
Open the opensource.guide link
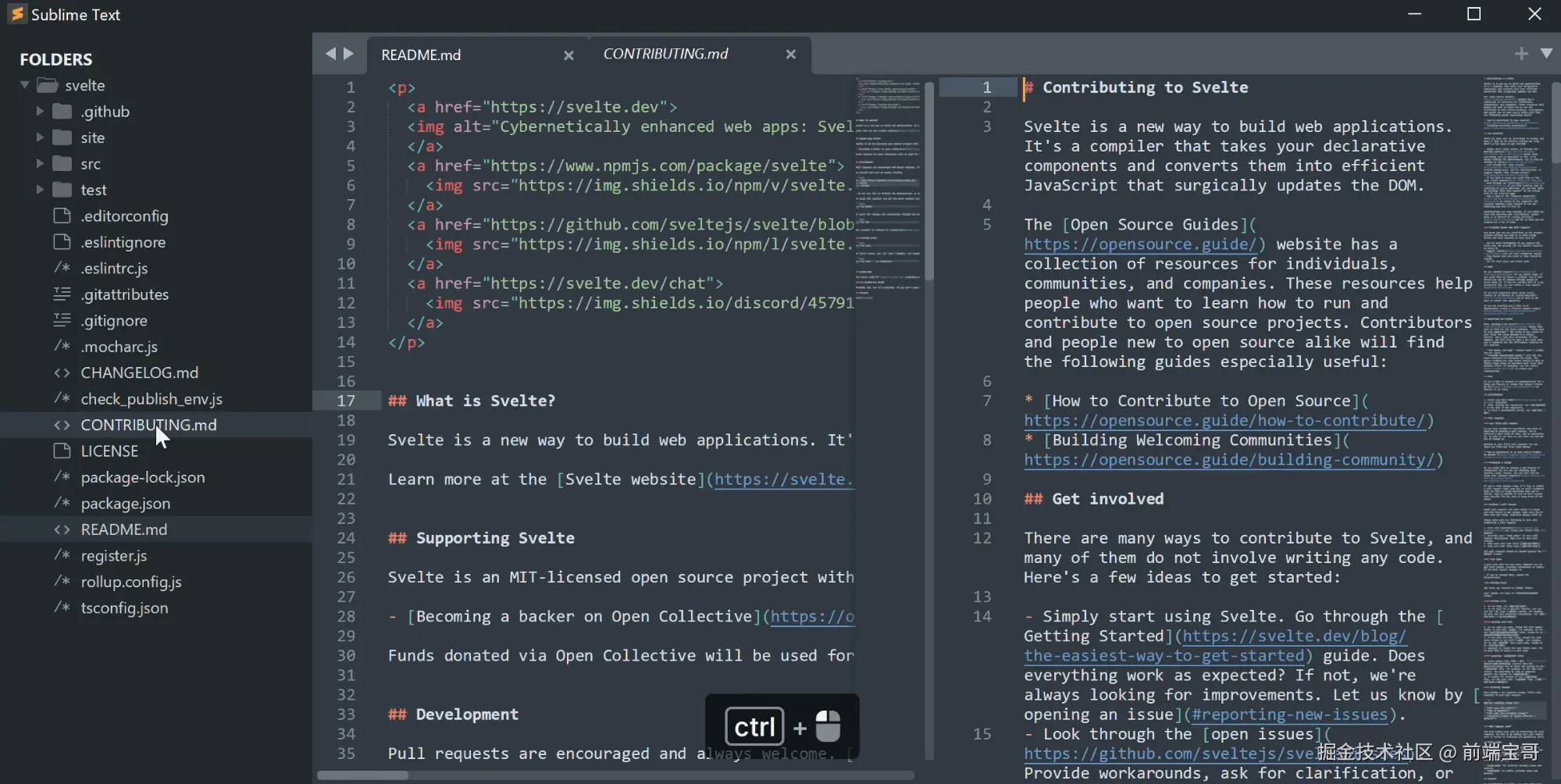[x=1143, y=244]
